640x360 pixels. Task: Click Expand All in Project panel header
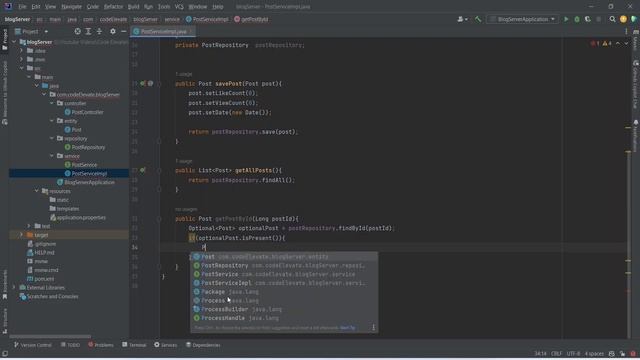[x=88, y=31]
